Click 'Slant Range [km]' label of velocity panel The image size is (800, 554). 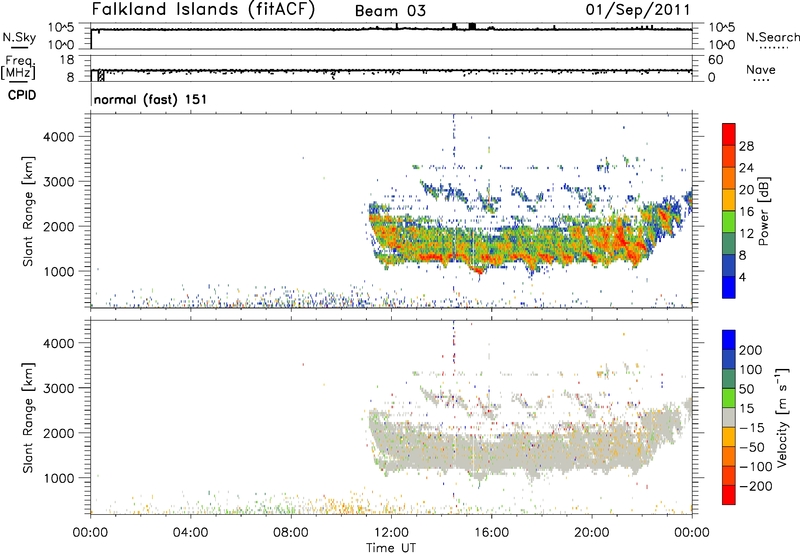28,418
